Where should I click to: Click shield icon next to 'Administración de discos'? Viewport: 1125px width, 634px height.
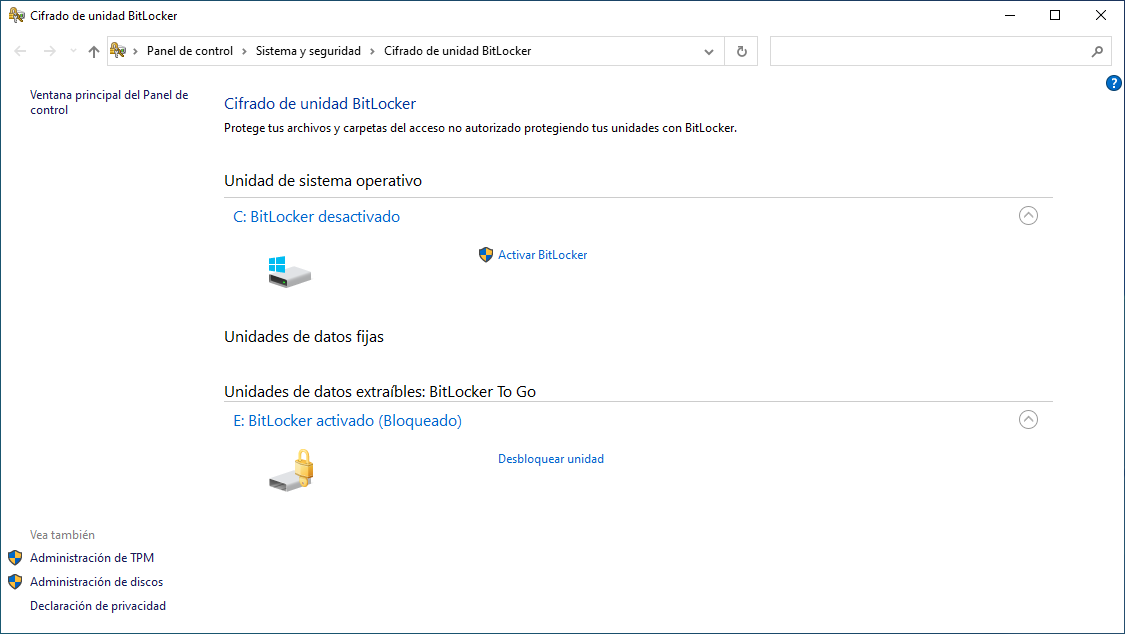(15, 582)
